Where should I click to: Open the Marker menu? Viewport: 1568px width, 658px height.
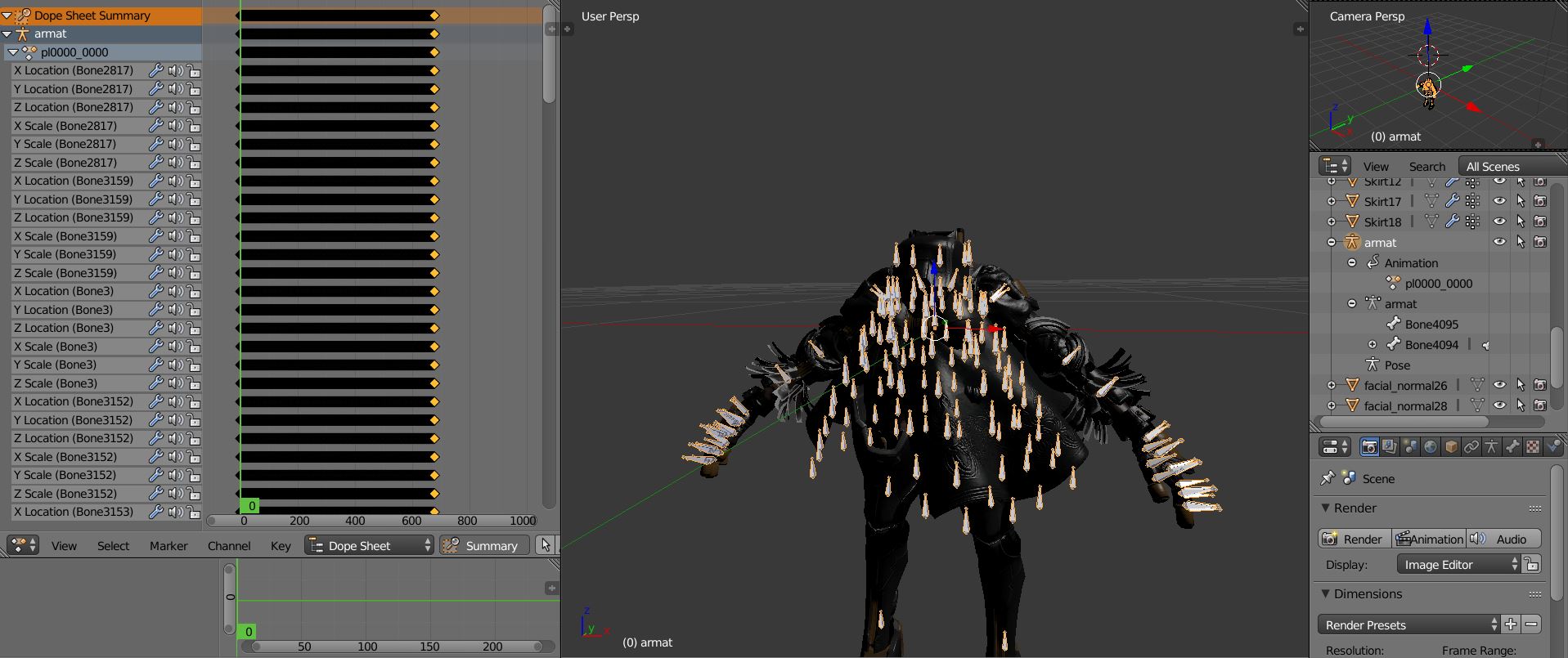click(168, 545)
